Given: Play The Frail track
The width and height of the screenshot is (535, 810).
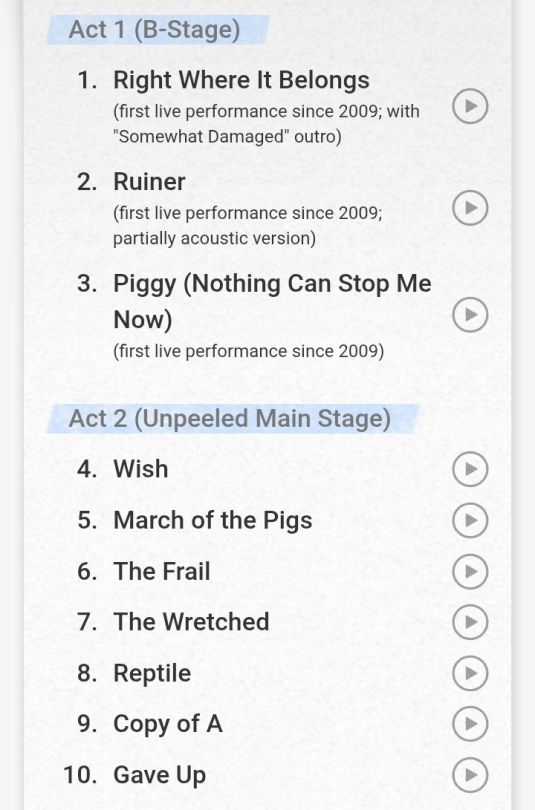Looking at the screenshot, I should point(470,571).
